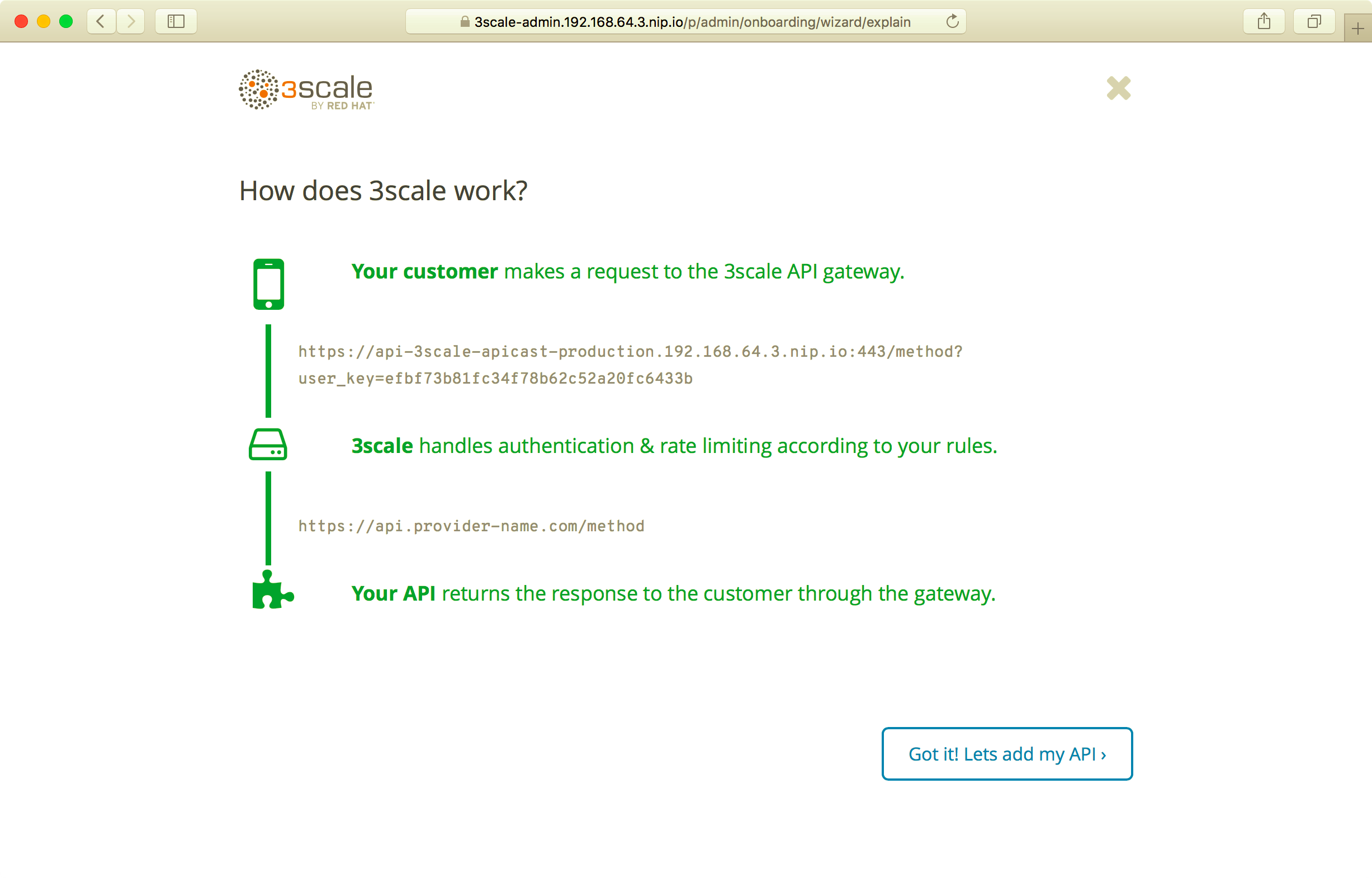
Task: Click 'Got it! Lets add my API' button
Action: 1006,754
